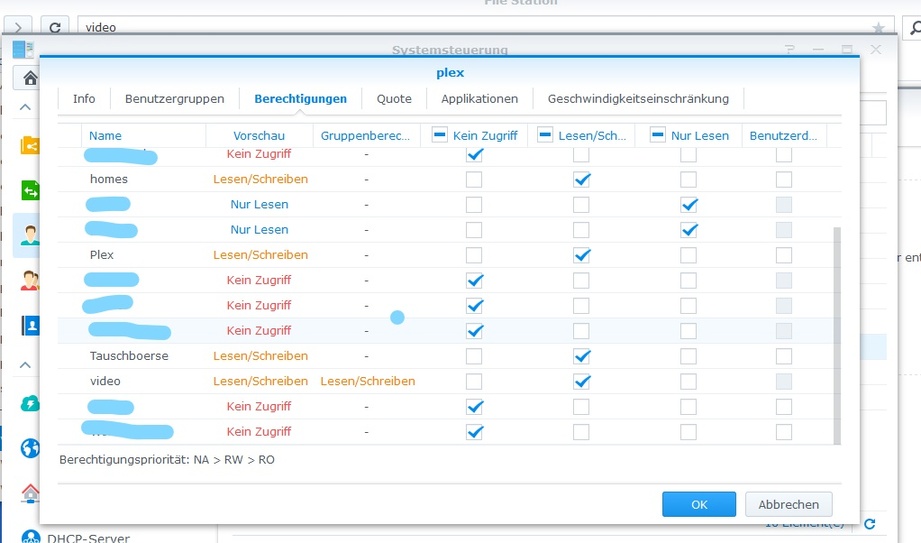Click the permissions list scrollbar
Viewport: 921px width, 543px height.
(x=837, y=335)
